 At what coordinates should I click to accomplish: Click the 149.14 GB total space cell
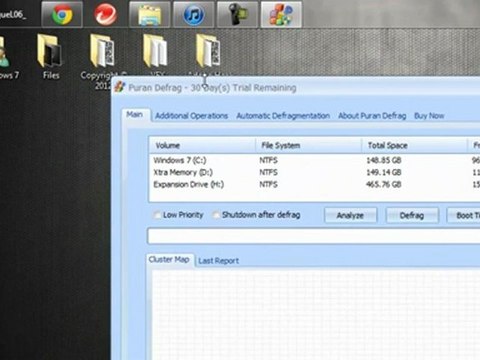tap(384, 172)
